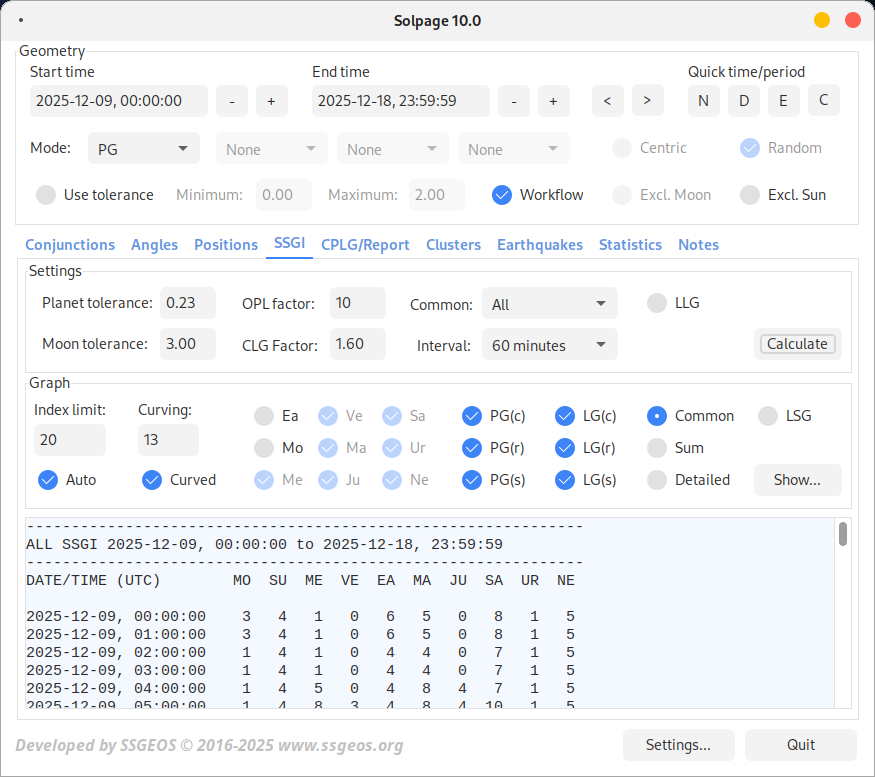Open the Earthquakes tab

pyautogui.click(x=540, y=245)
